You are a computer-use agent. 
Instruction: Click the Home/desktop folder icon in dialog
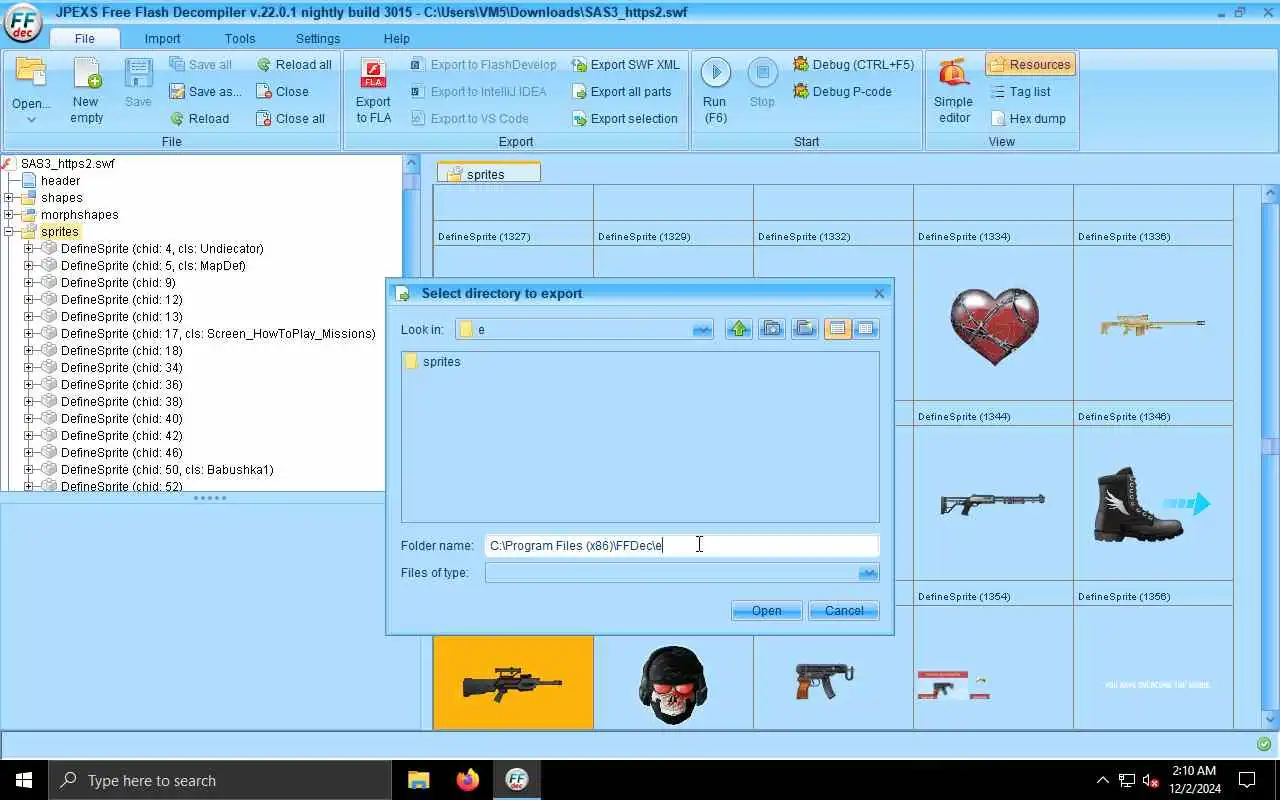[772, 329]
